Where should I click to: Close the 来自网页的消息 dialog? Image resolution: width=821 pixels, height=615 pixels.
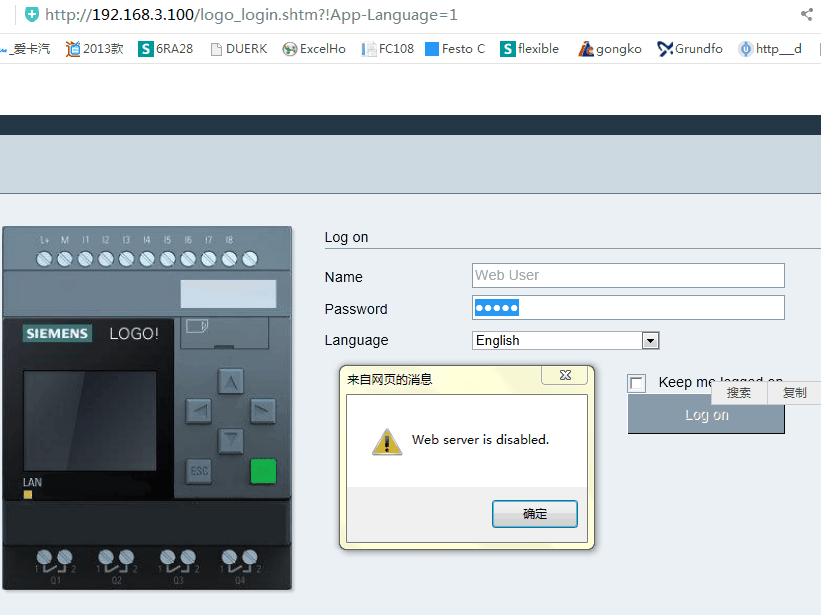click(565, 375)
